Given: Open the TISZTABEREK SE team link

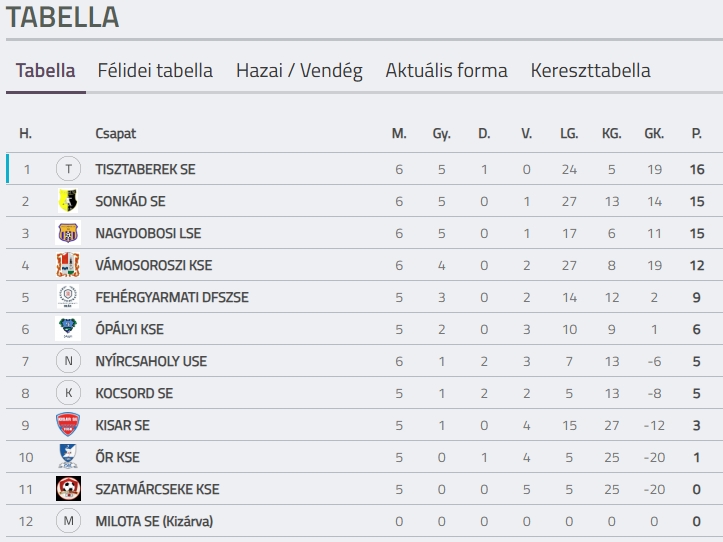Looking at the screenshot, I should (x=145, y=170).
